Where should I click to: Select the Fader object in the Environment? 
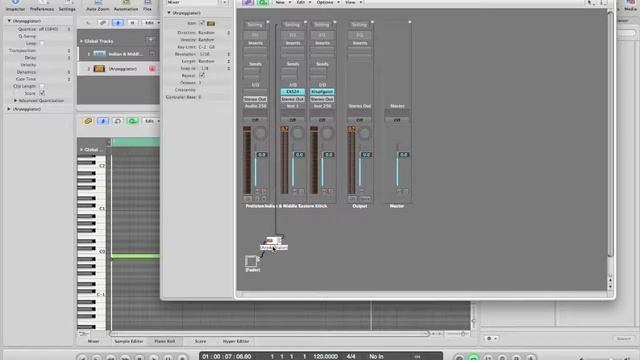(x=252, y=263)
